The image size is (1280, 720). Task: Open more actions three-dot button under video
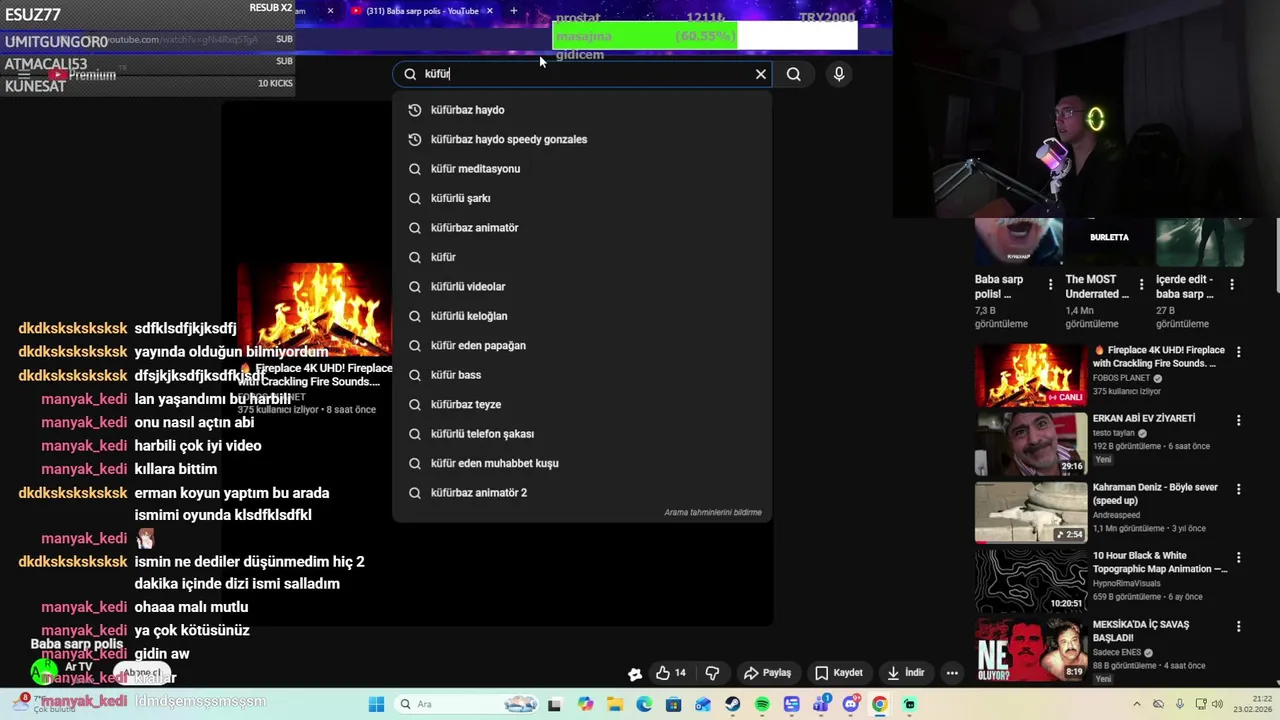[x=952, y=673]
